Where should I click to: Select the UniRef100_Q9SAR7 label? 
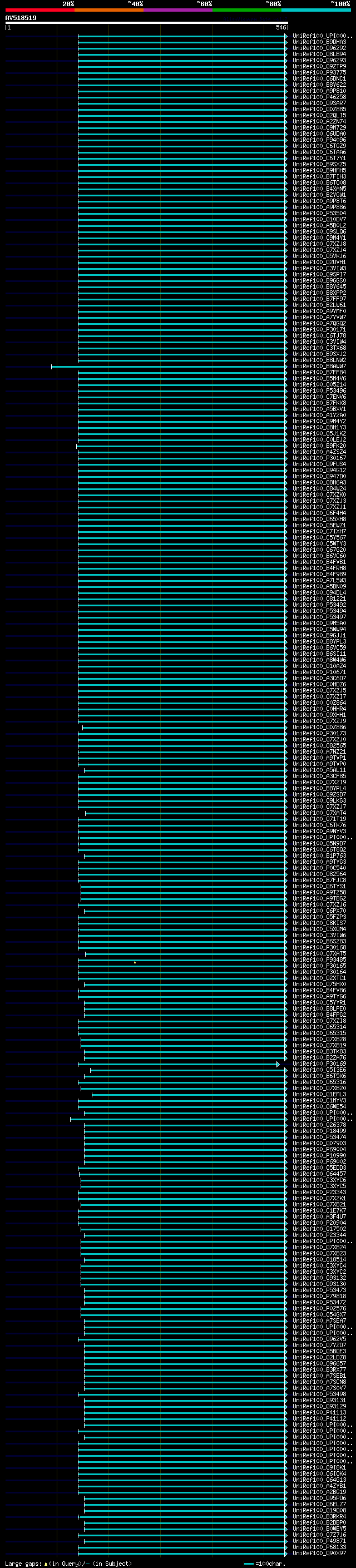tap(319, 103)
